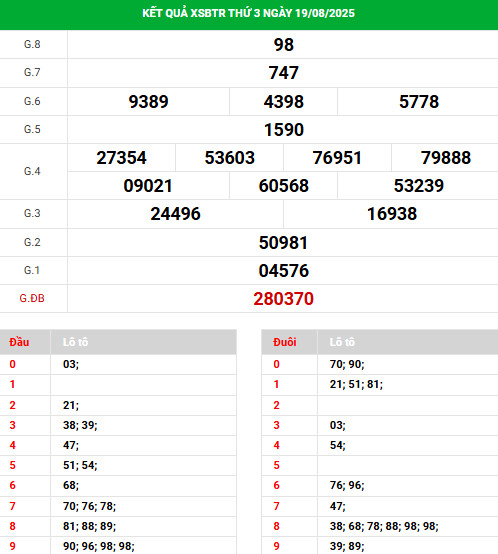498x554 pixels.
Task: Click the G.1 result 04576
Action: (284, 271)
